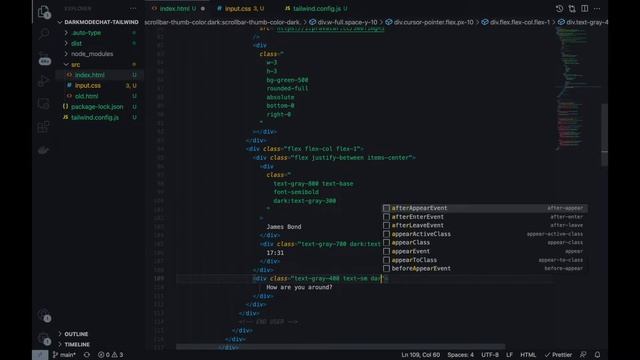Open Accounts icon in activity bar

coord(44,315)
